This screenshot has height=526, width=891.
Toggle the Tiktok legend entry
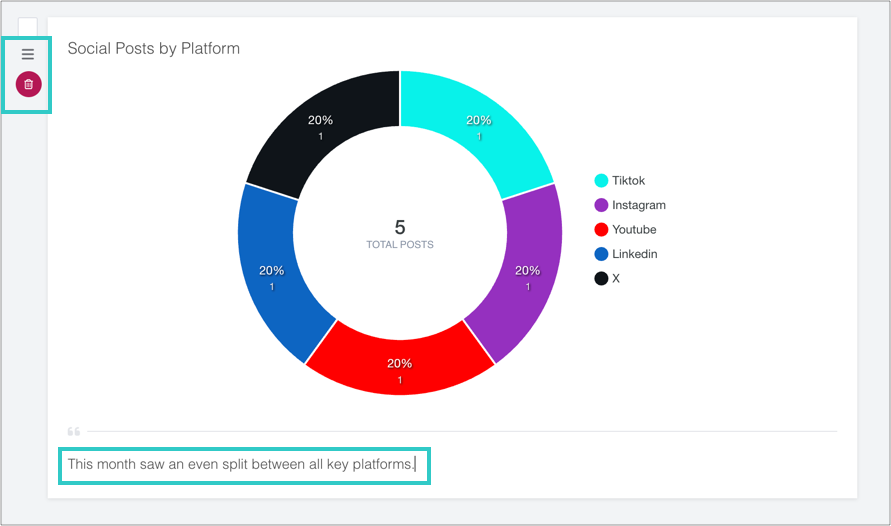pyautogui.click(x=619, y=181)
